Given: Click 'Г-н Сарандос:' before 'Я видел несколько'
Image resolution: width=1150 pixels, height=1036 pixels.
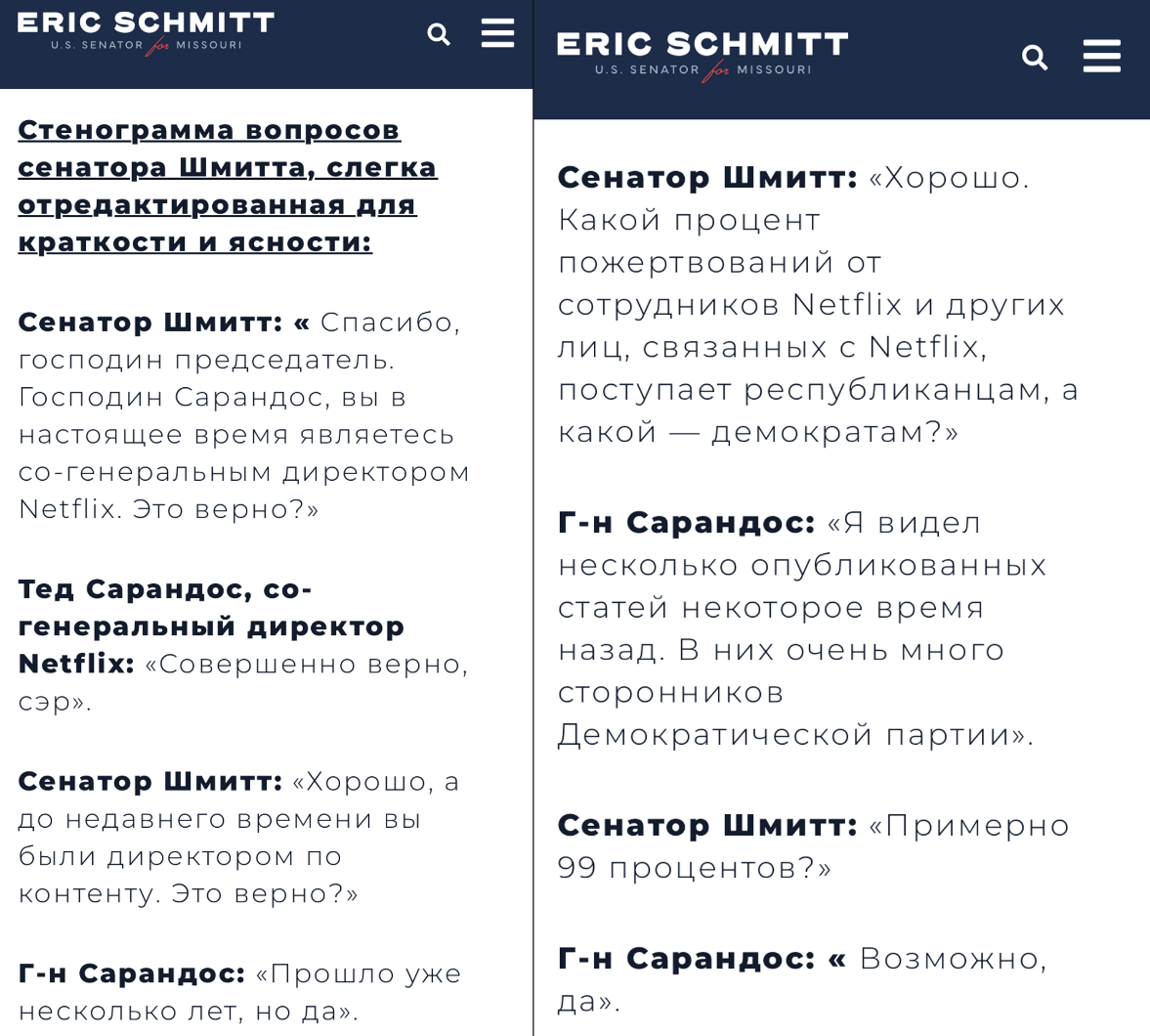Looking at the screenshot, I should point(687,523).
